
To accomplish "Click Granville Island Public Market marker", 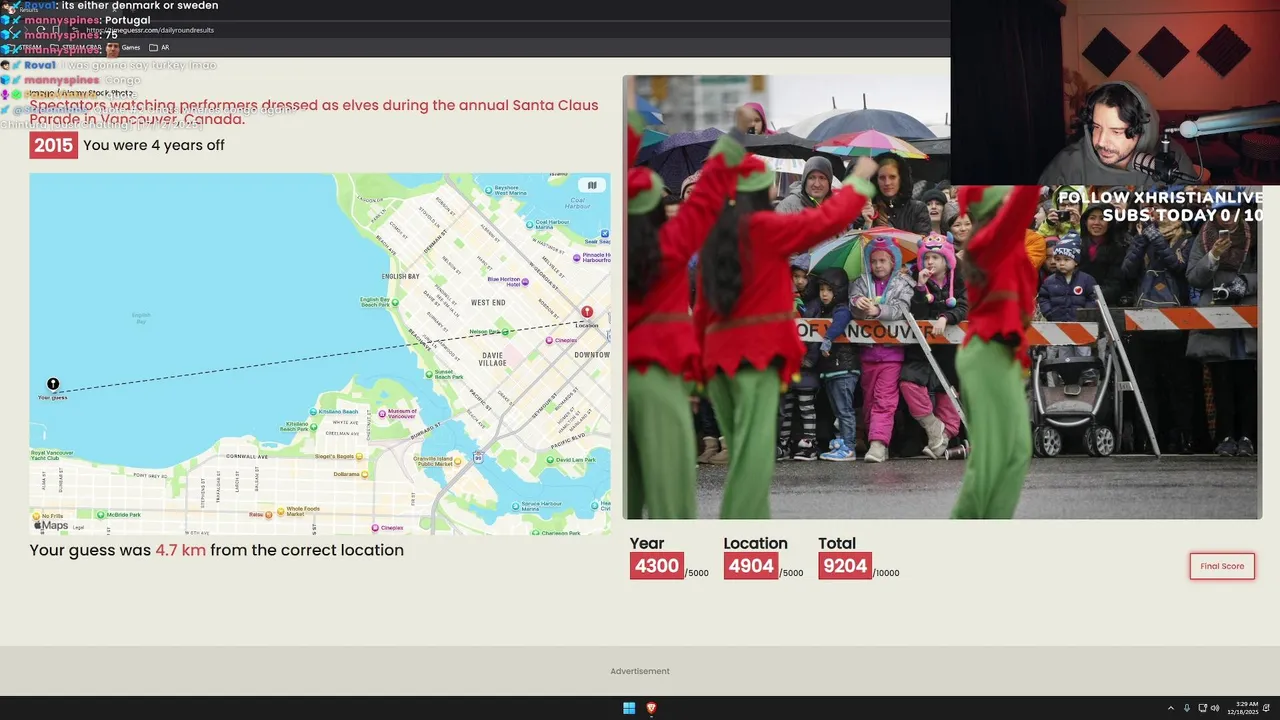I will (x=457, y=461).
